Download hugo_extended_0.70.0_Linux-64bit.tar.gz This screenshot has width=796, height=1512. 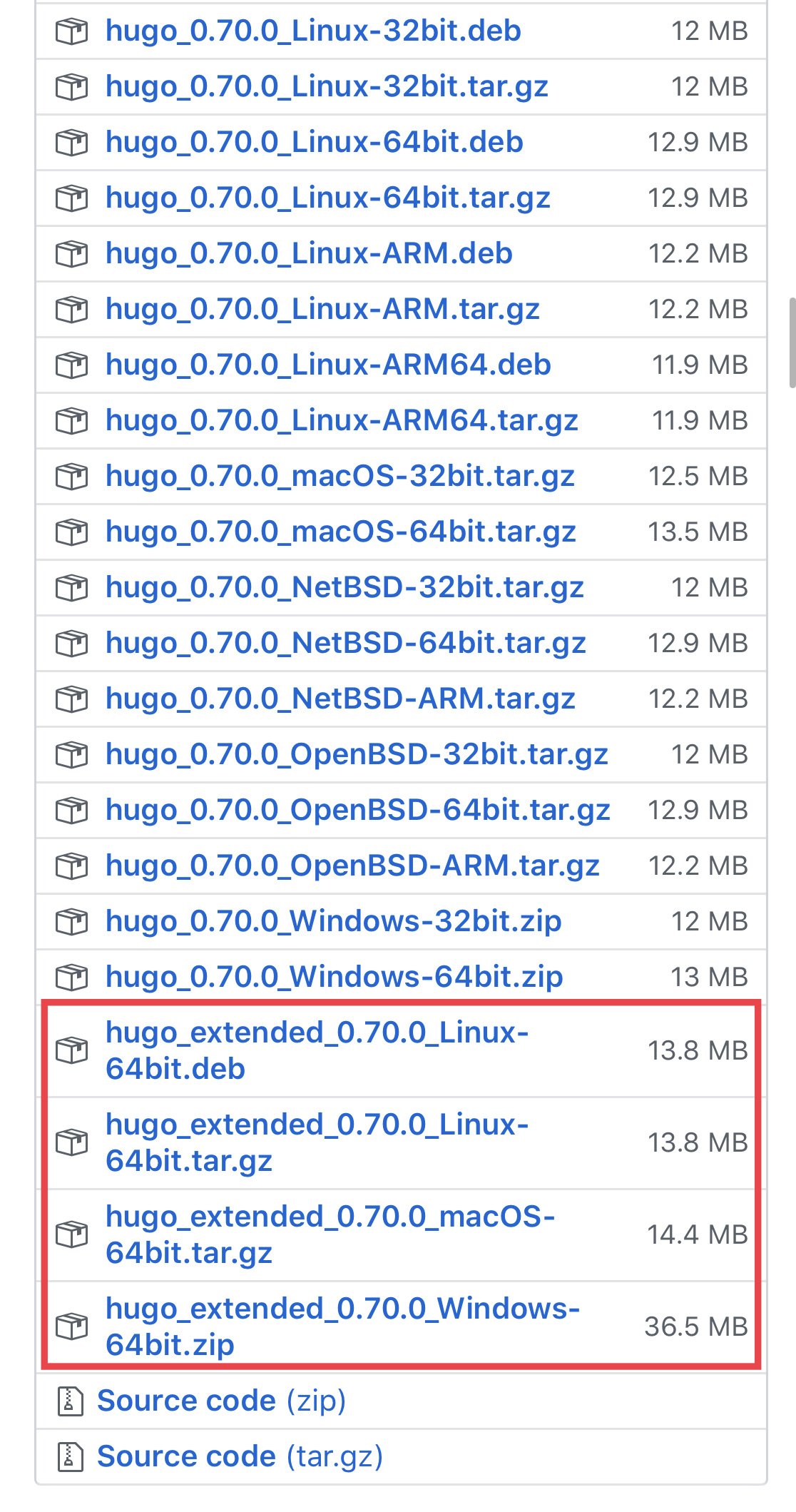tap(317, 1143)
